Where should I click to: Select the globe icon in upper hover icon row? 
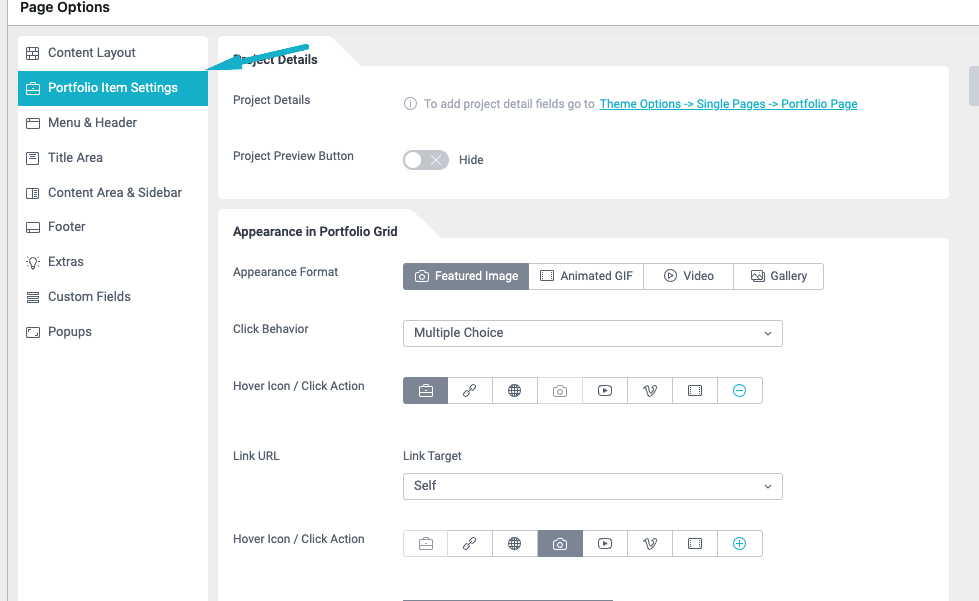pos(515,391)
